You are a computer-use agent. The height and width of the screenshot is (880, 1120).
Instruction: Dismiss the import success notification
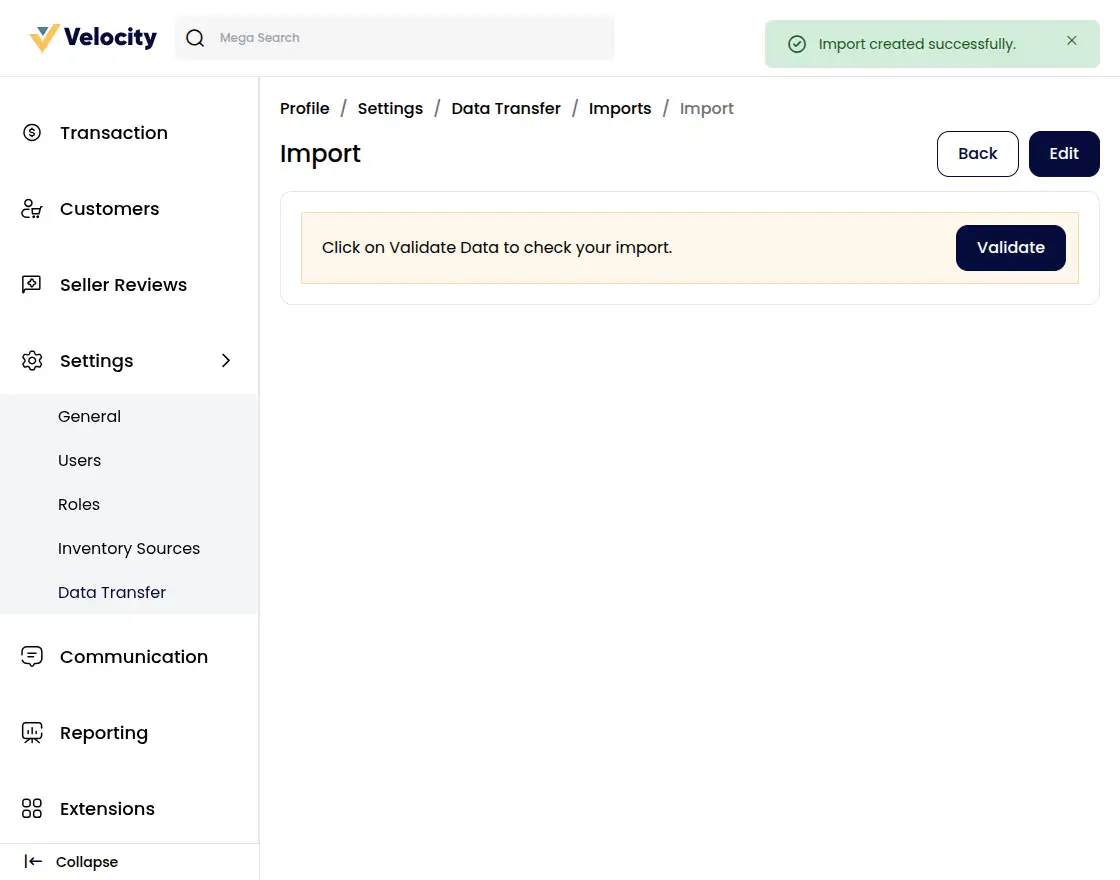point(1072,41)
